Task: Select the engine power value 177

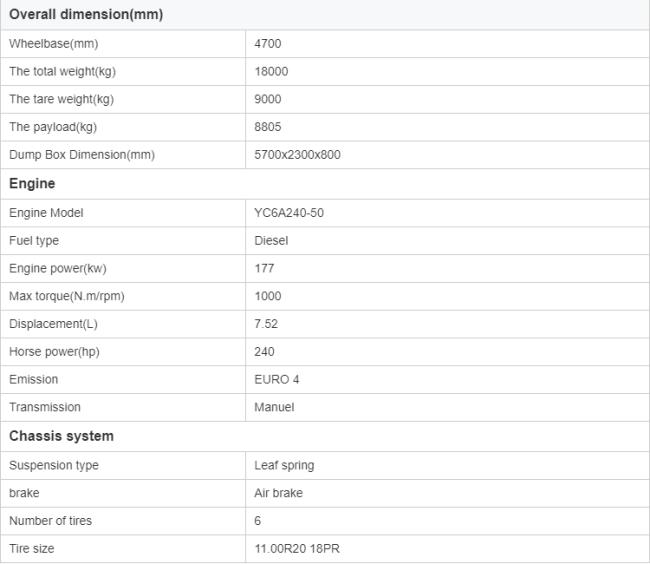Action: pyautogui.click(x=265, y=268)
